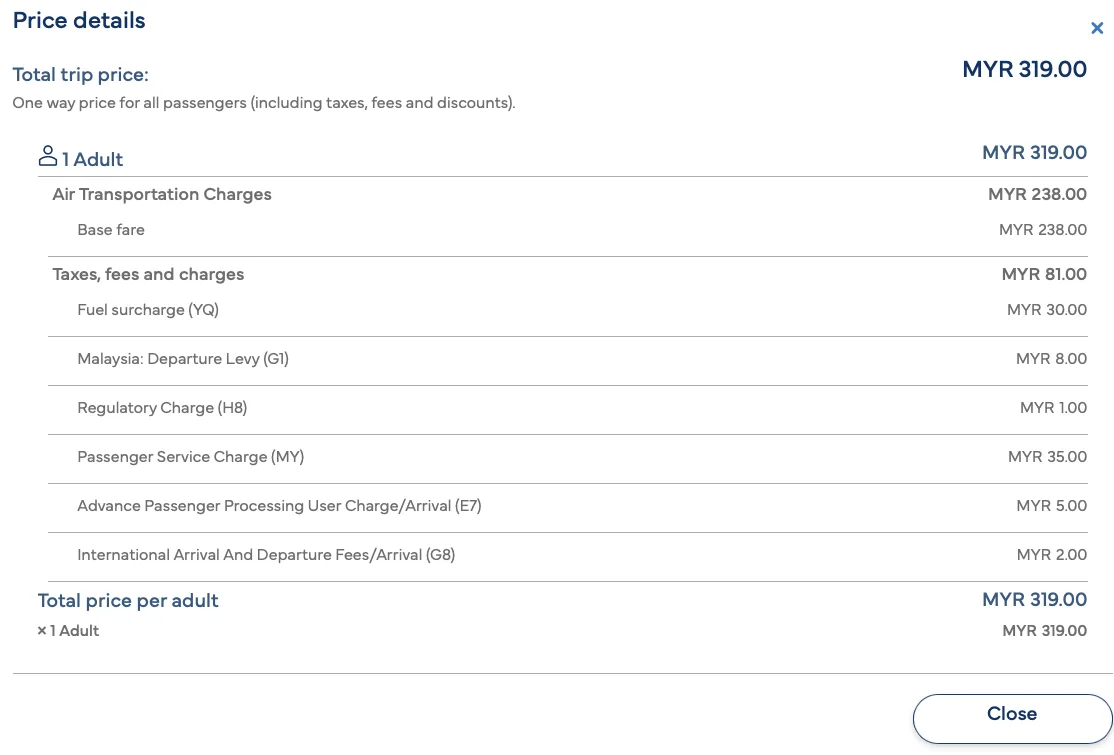The width and height of the screenshot is (1114, 755).
Task: Click the Total trip price label
Action: (80, 75)
